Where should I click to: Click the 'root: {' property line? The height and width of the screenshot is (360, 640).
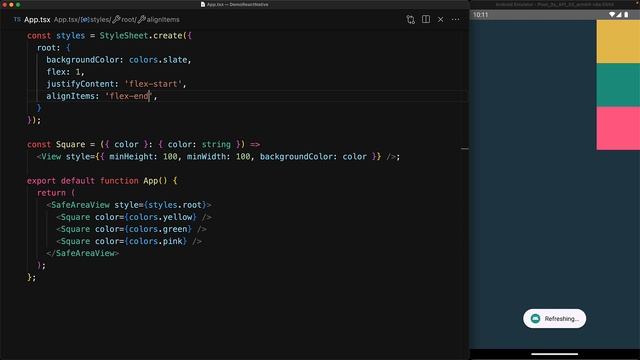[53, 48]
